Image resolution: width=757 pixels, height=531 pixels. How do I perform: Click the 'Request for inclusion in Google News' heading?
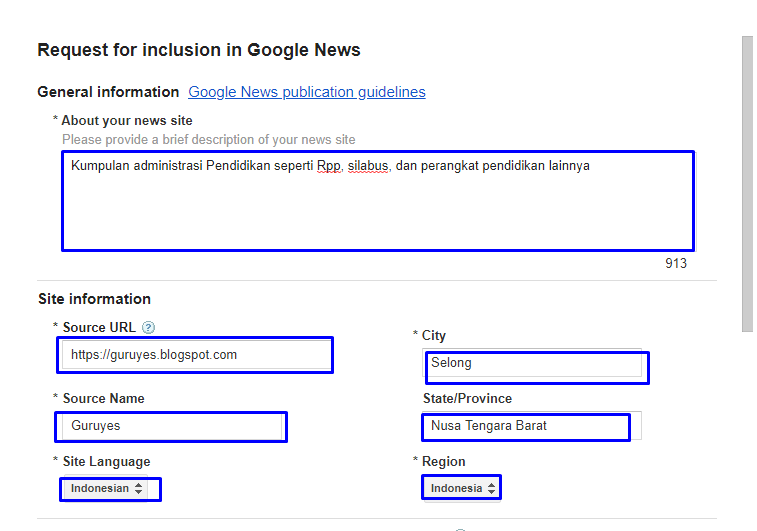pos(199,49)
